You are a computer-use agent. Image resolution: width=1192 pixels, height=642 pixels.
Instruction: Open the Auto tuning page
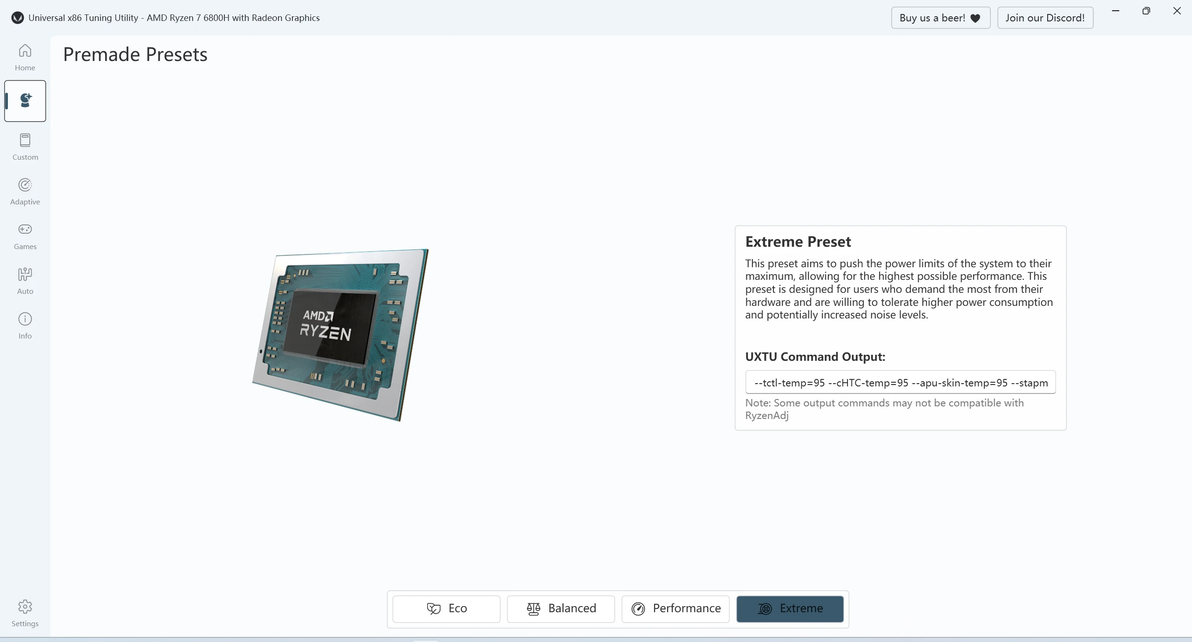(25, 281)
